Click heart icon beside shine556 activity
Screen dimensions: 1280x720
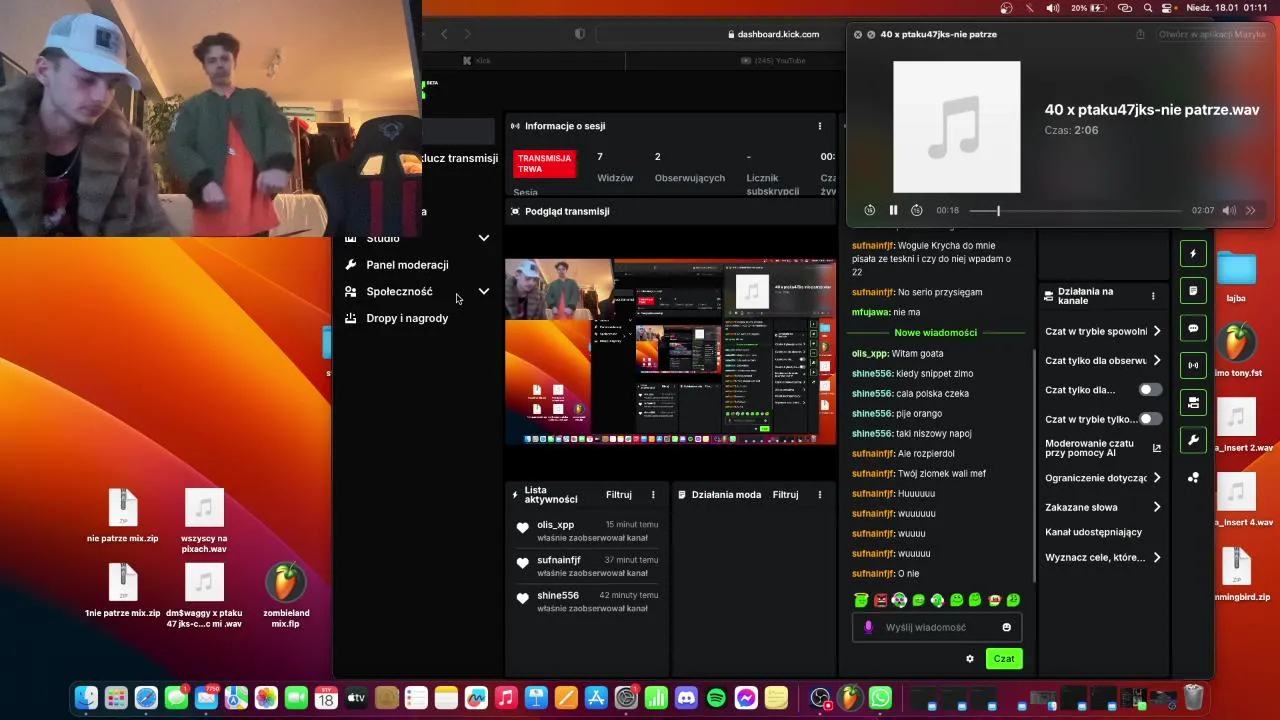coord(522,598)
